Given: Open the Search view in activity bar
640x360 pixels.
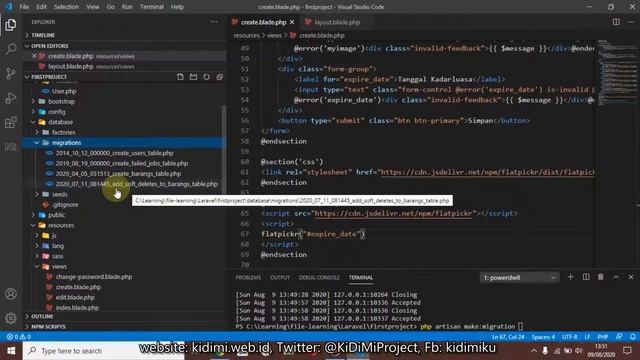Looking at the screenshot, I should pos(11,49).
